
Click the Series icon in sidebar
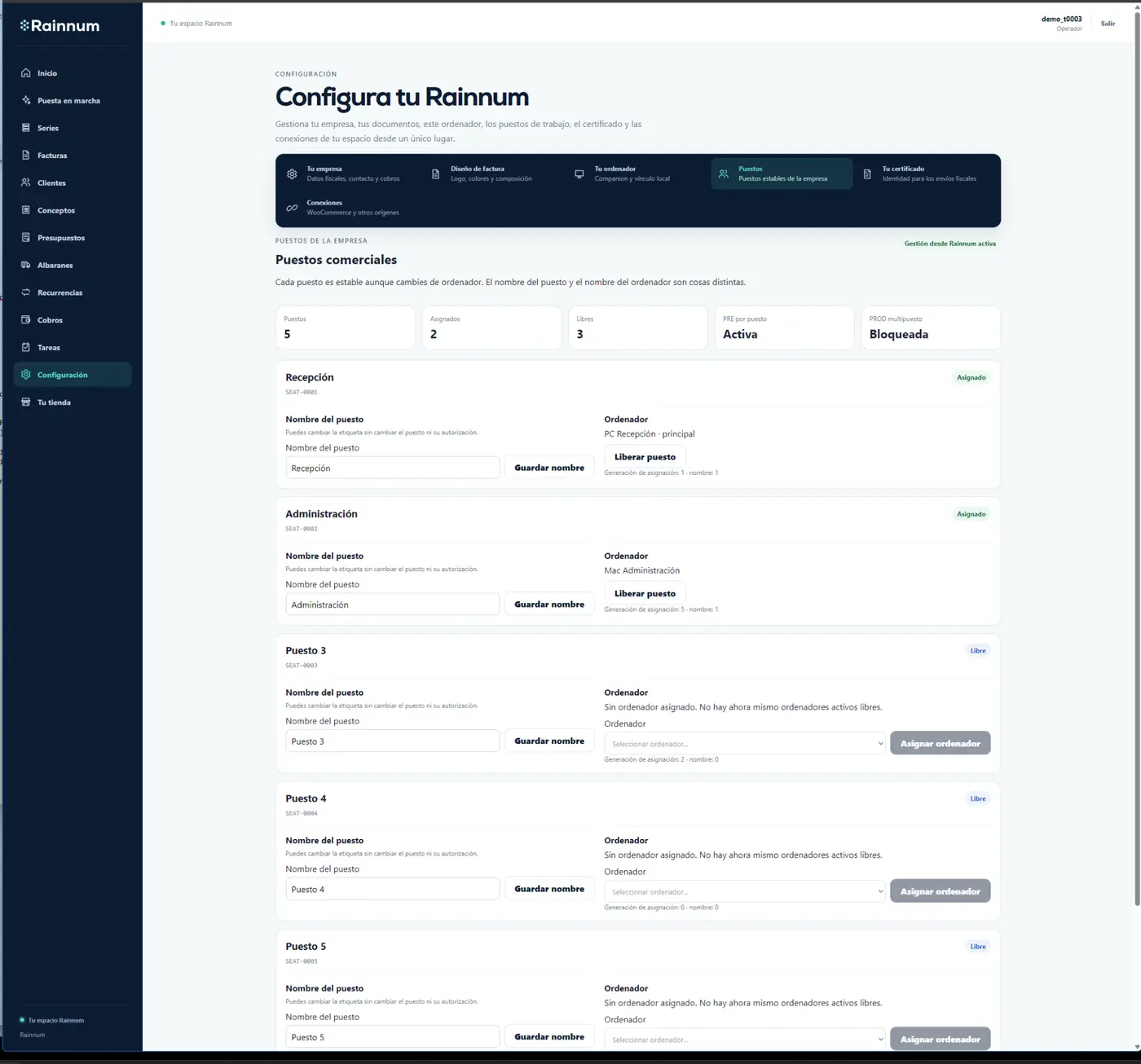click(x=25, y=128)
